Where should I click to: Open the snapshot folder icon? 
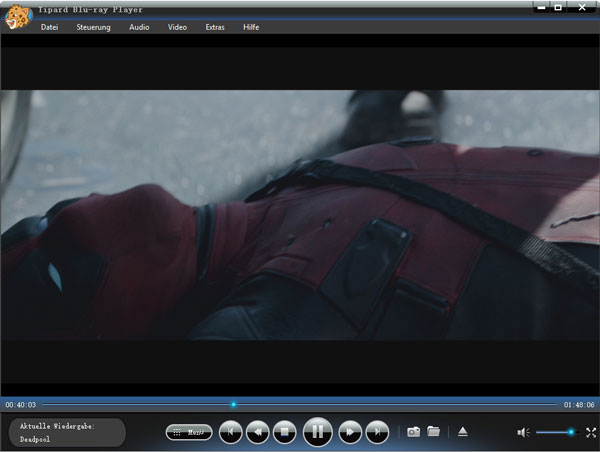click(434, 431)
